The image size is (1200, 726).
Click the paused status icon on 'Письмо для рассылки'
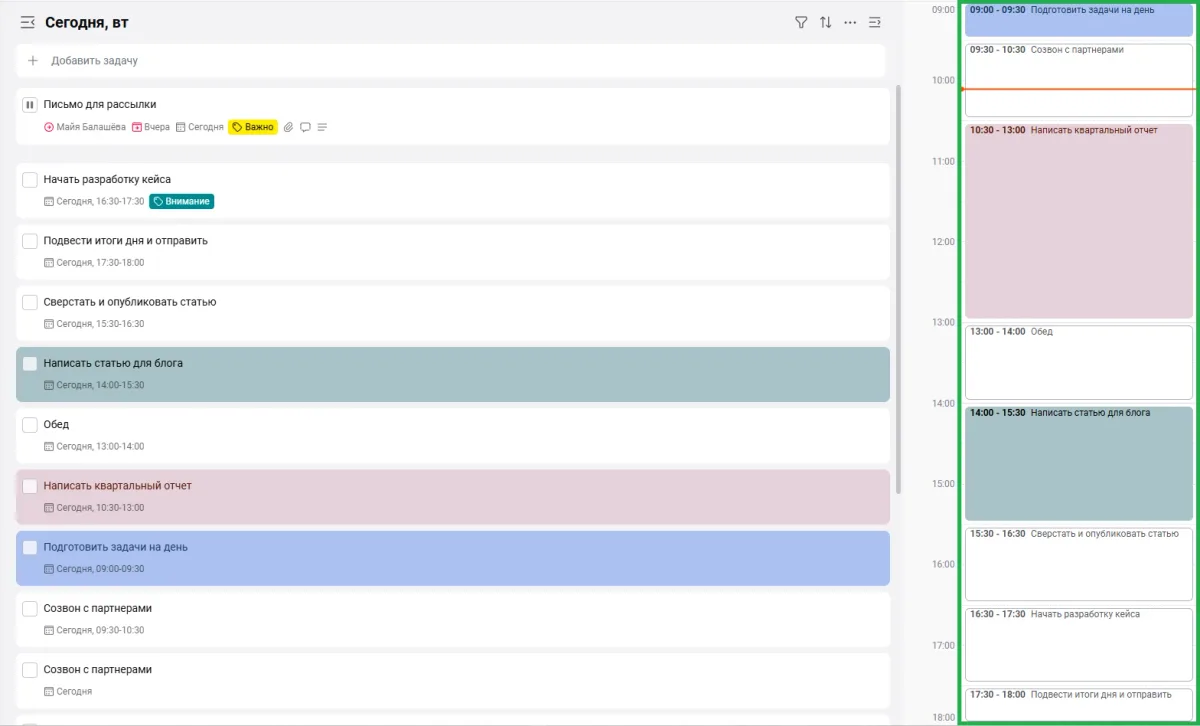[30, 104]
